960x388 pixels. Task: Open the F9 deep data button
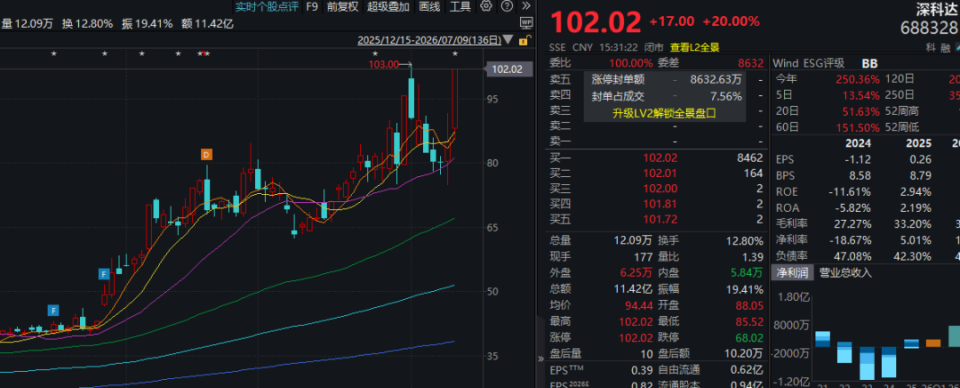[x=312, y=7]
